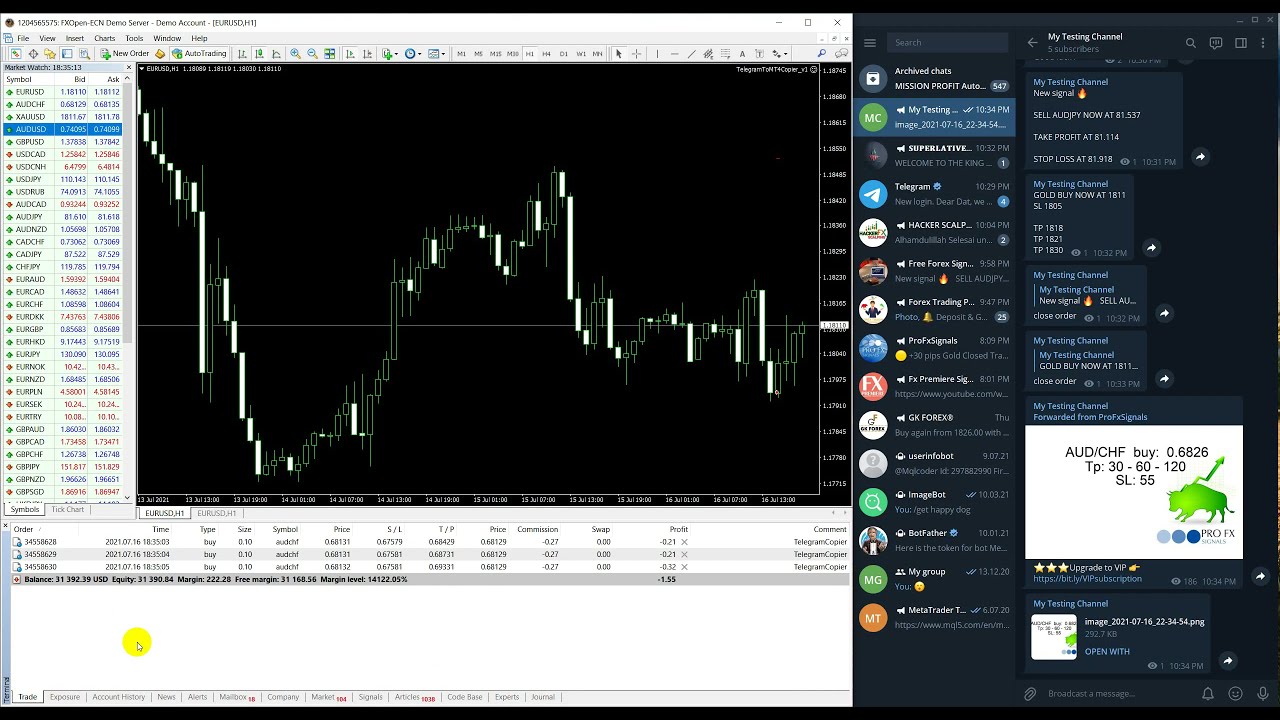
Task: Open channel discussion comments icon in Telegram
Action: pyautogui.click(x=1216, y=43)
